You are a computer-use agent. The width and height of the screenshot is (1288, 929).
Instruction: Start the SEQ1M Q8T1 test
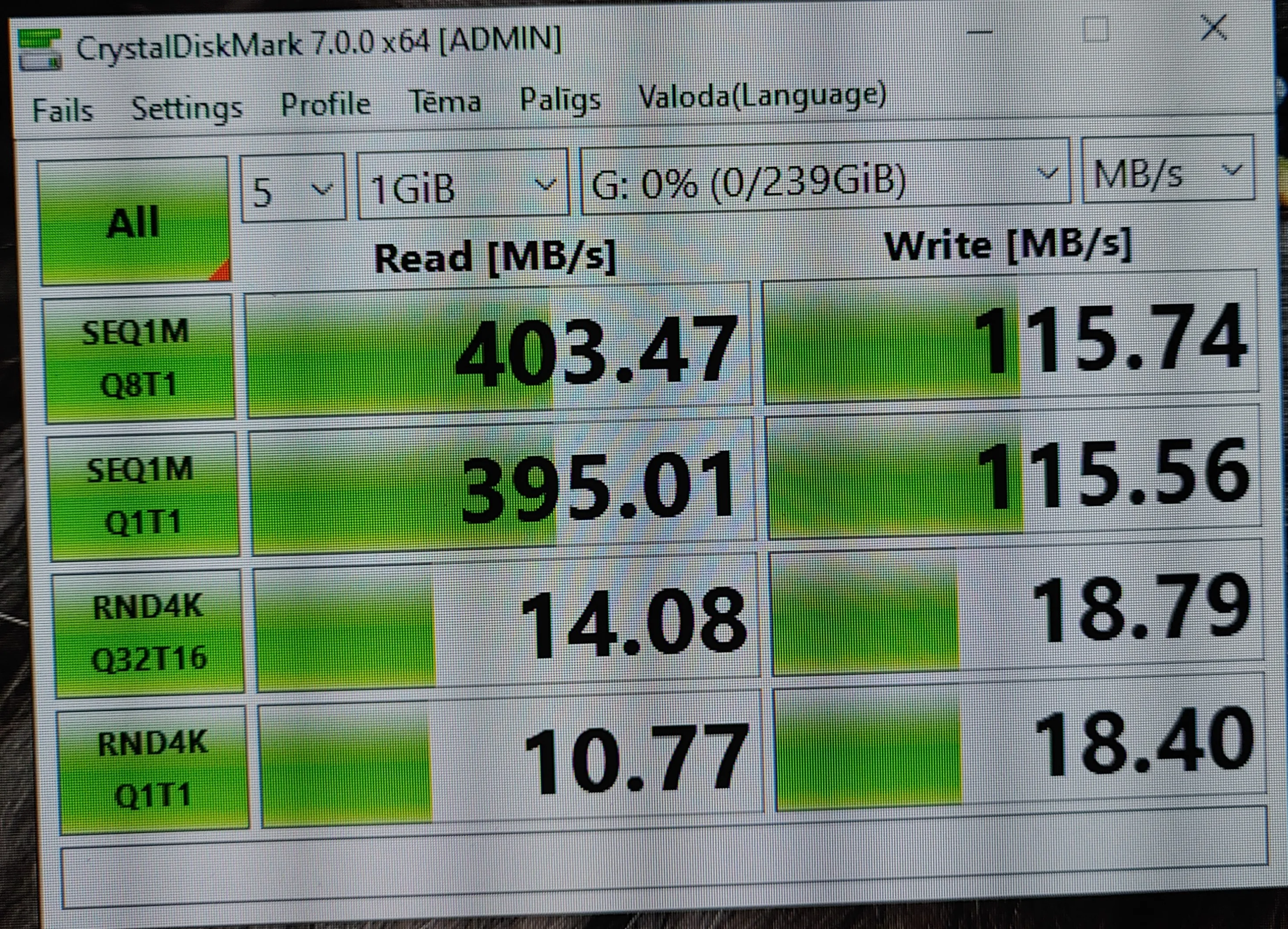click(139, 358)
